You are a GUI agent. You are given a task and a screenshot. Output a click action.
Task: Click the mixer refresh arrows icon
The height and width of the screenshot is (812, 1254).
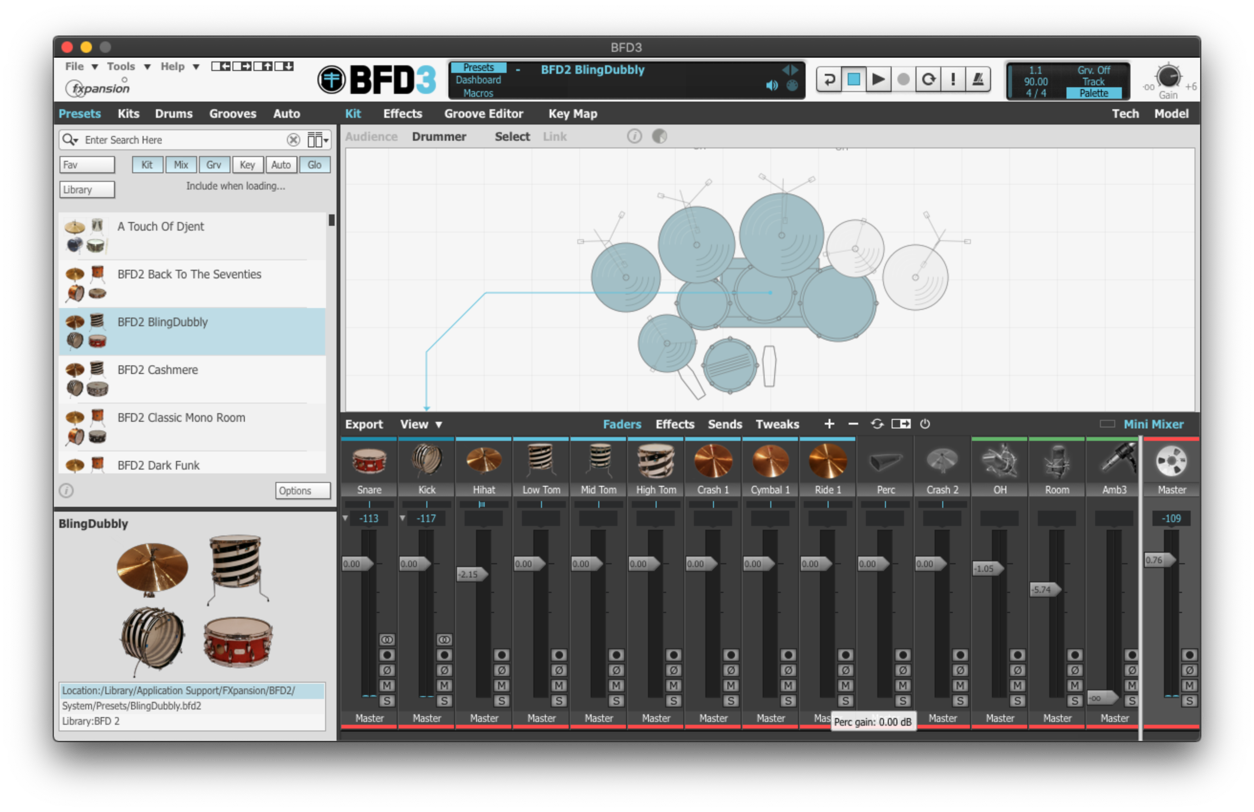coord(877,424)
